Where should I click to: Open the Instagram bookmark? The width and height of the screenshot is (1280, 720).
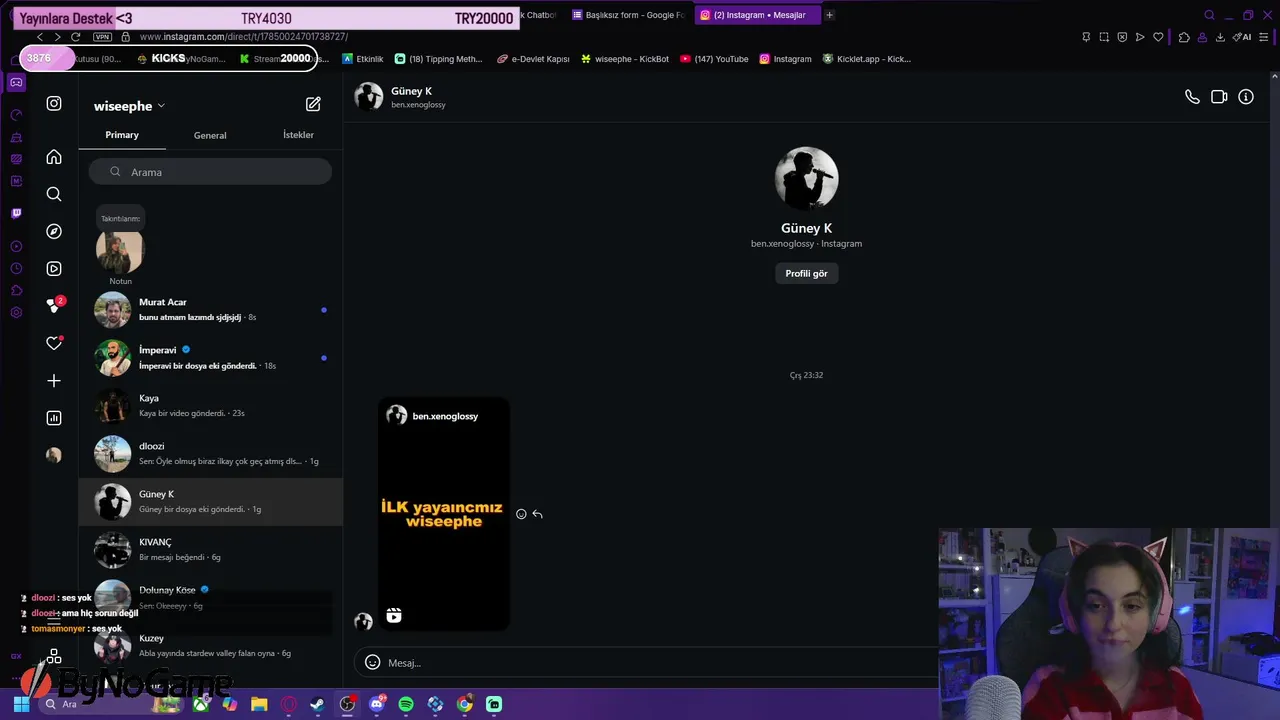[x=785, y=59]
